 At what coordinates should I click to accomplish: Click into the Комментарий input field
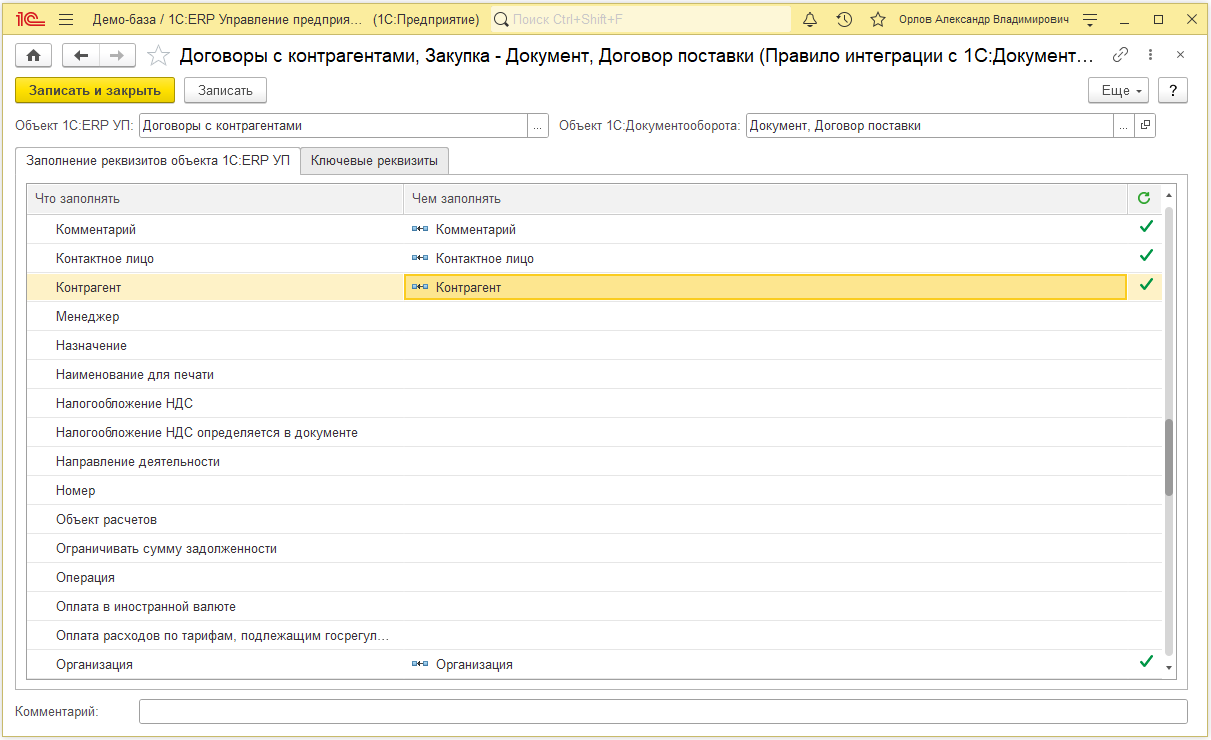click(x=662, y=711)
